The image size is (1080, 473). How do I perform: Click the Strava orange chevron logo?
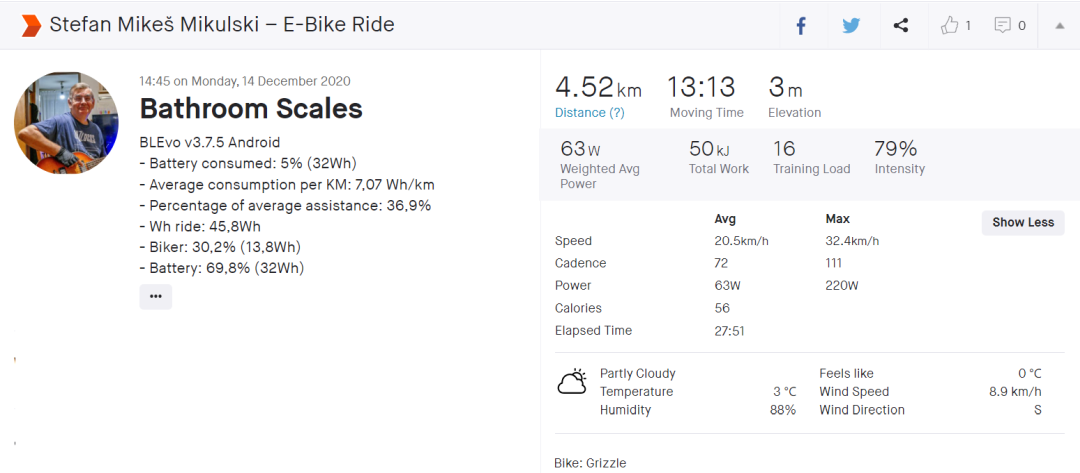click(31, 25)
